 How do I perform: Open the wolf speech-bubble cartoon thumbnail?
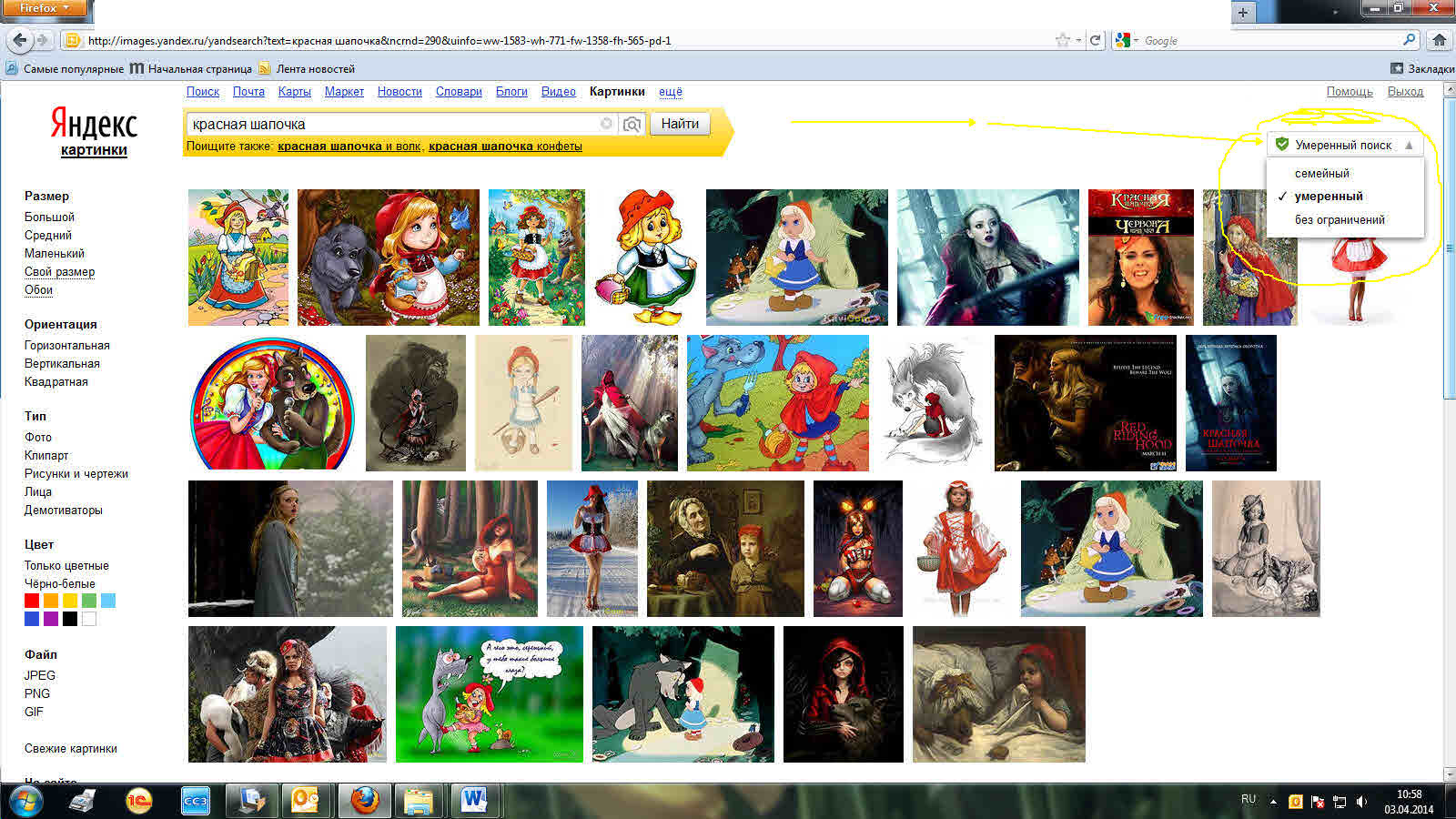[490, 694]
